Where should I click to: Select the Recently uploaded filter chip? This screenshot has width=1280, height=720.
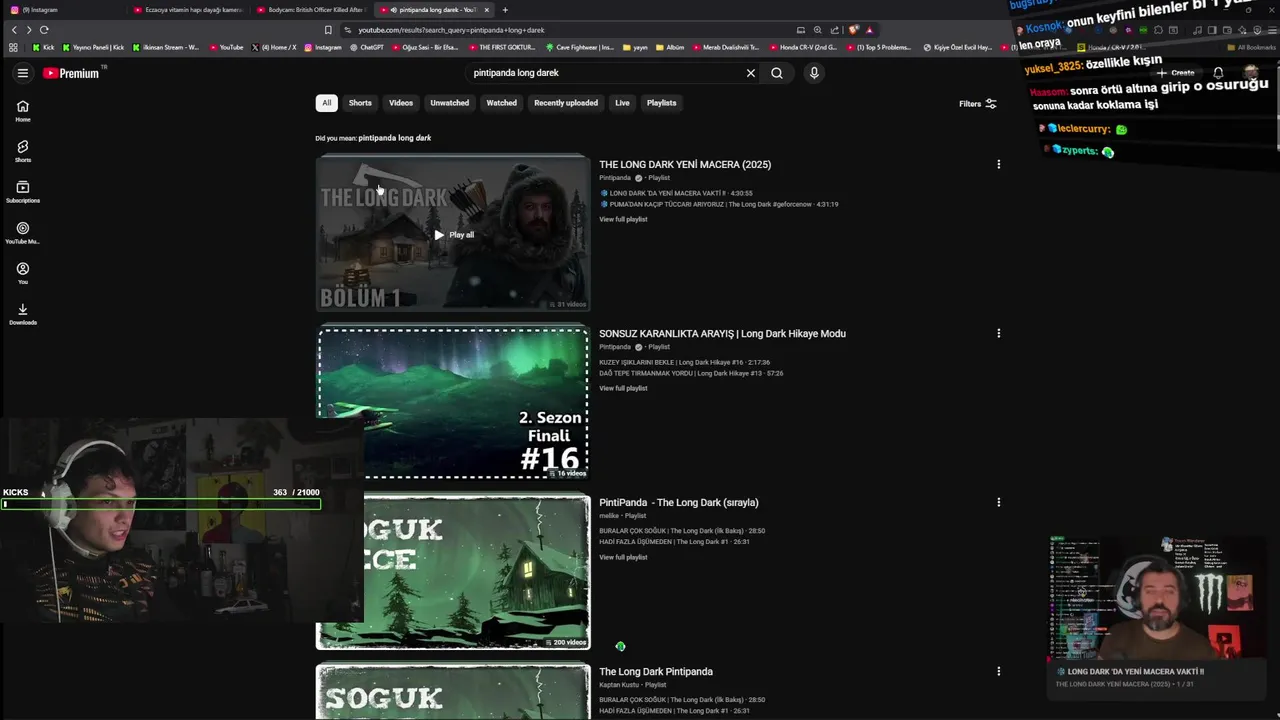click(566, 103)
